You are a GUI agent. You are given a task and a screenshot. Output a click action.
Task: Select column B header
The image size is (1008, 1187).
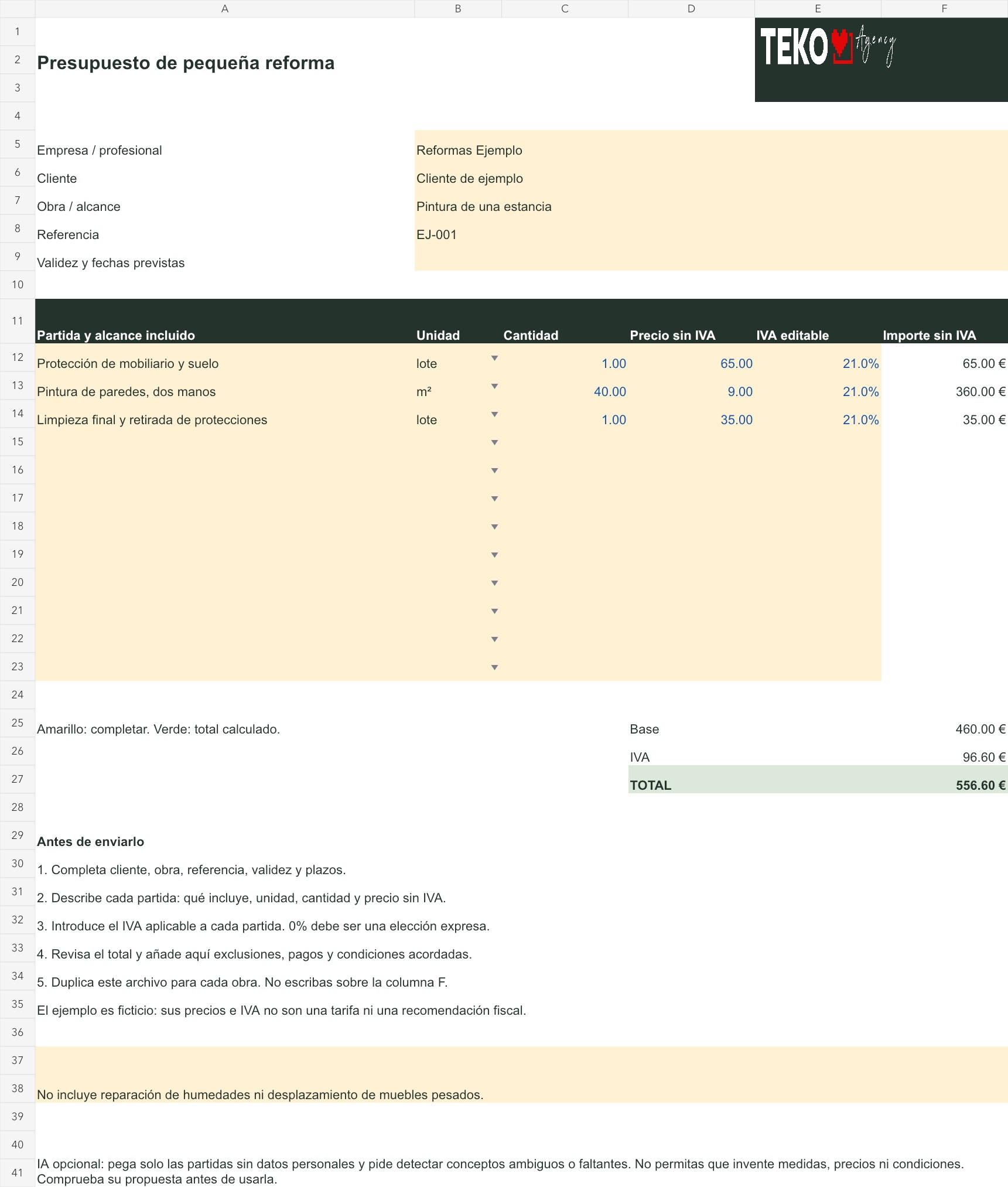tap(458, 9)
